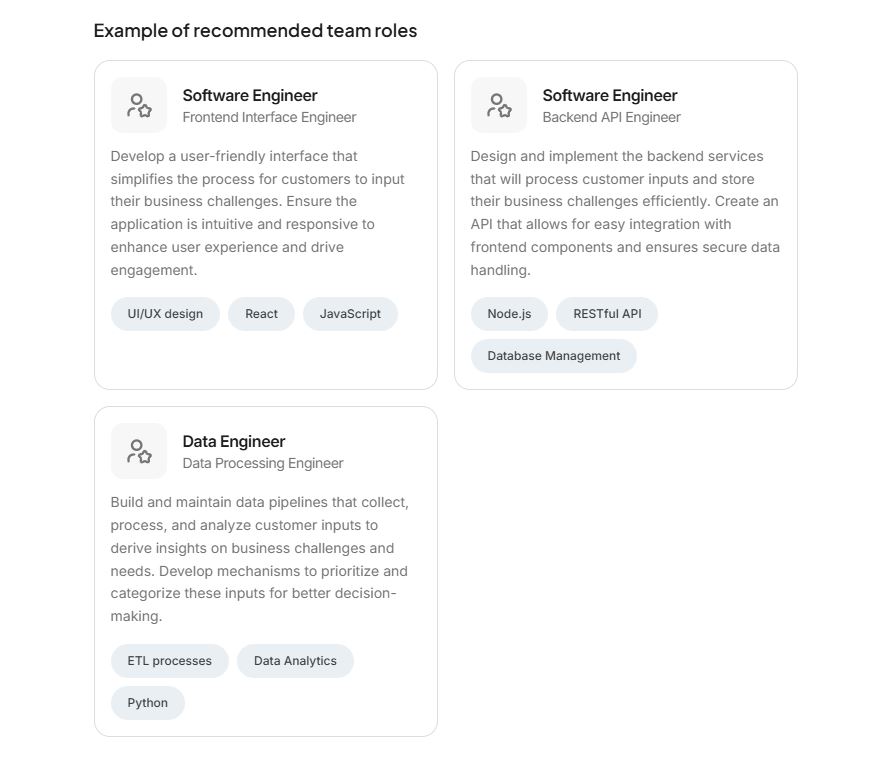Click the ETL processes tag
Image resolution: width=894 pixels, height=777 pixels.
tap(169, 661)
